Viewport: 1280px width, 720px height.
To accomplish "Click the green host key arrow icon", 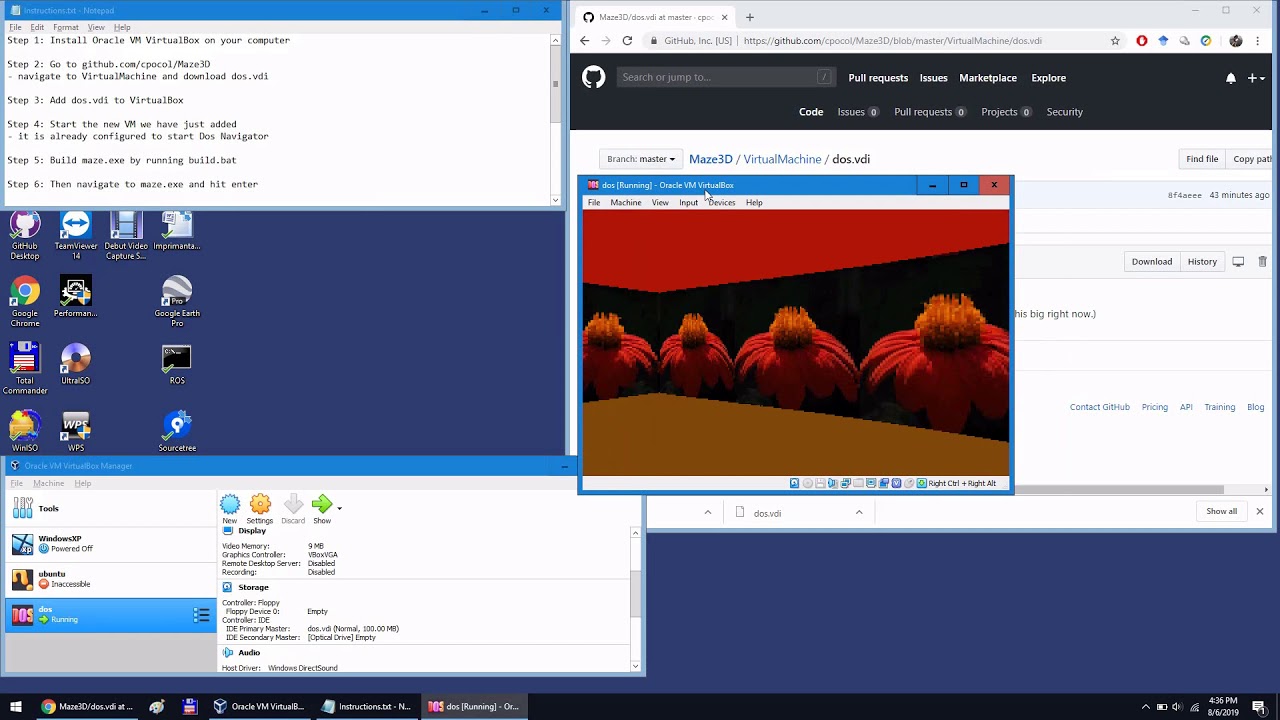I will (922, 483).
